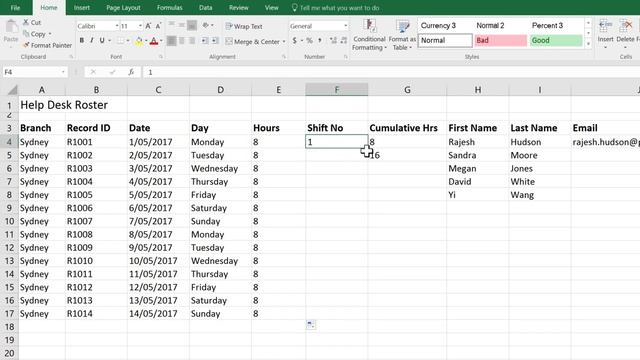Select column F header
640x360 pixels.
point(336,89)
